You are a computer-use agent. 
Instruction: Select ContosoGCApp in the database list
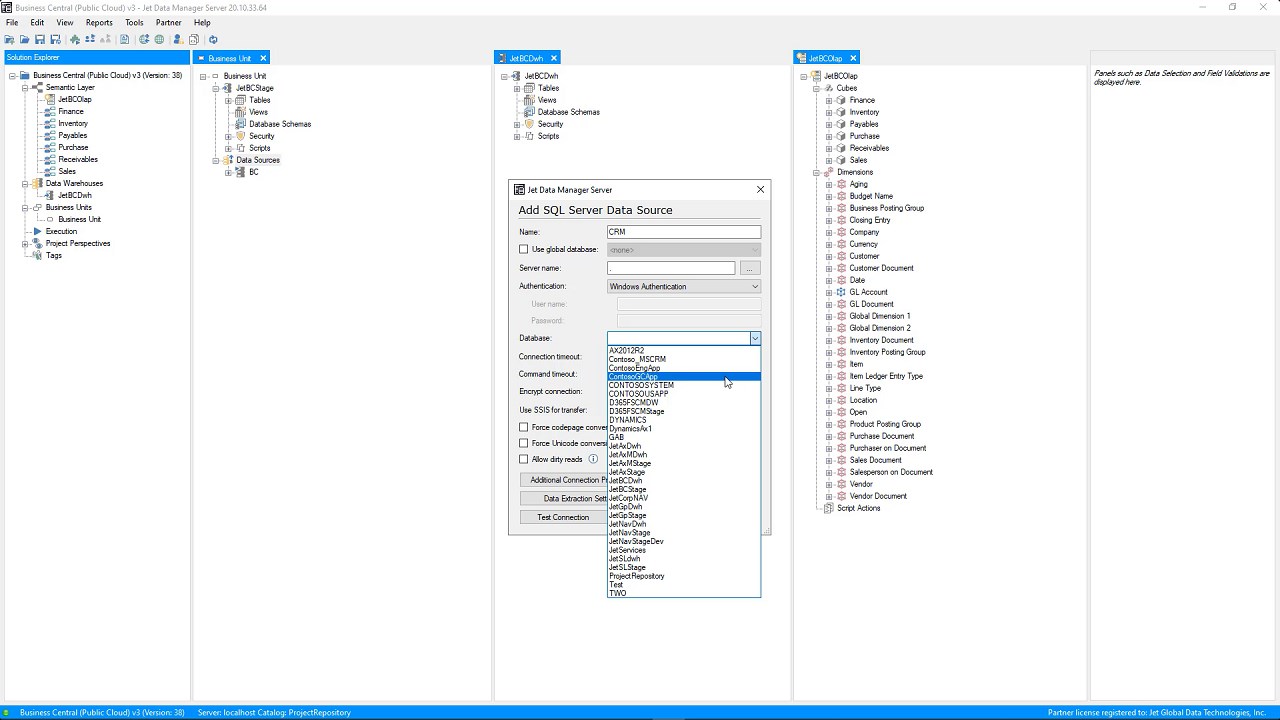[x=684, y=377]
